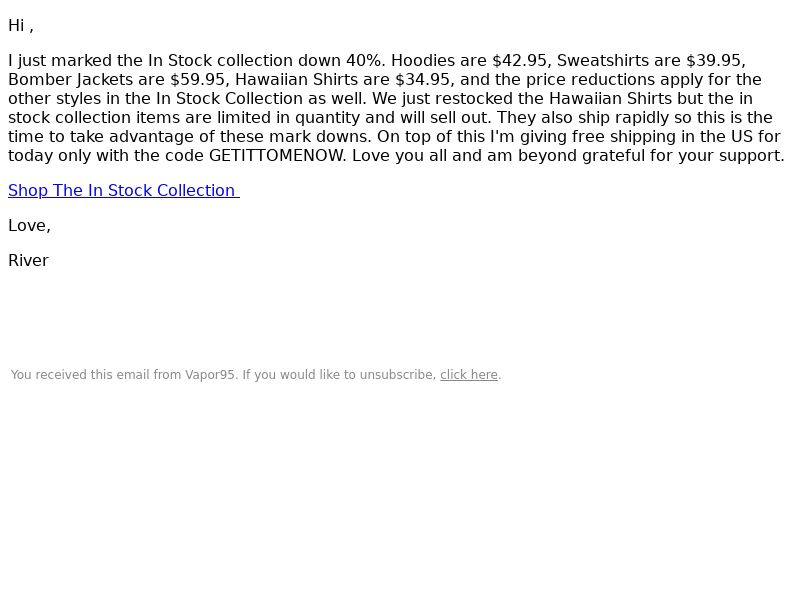800x600 pixels.
Task: Click the 'Hi ,' greeting line
Action: pyautogui.click(x=21, y=26)
